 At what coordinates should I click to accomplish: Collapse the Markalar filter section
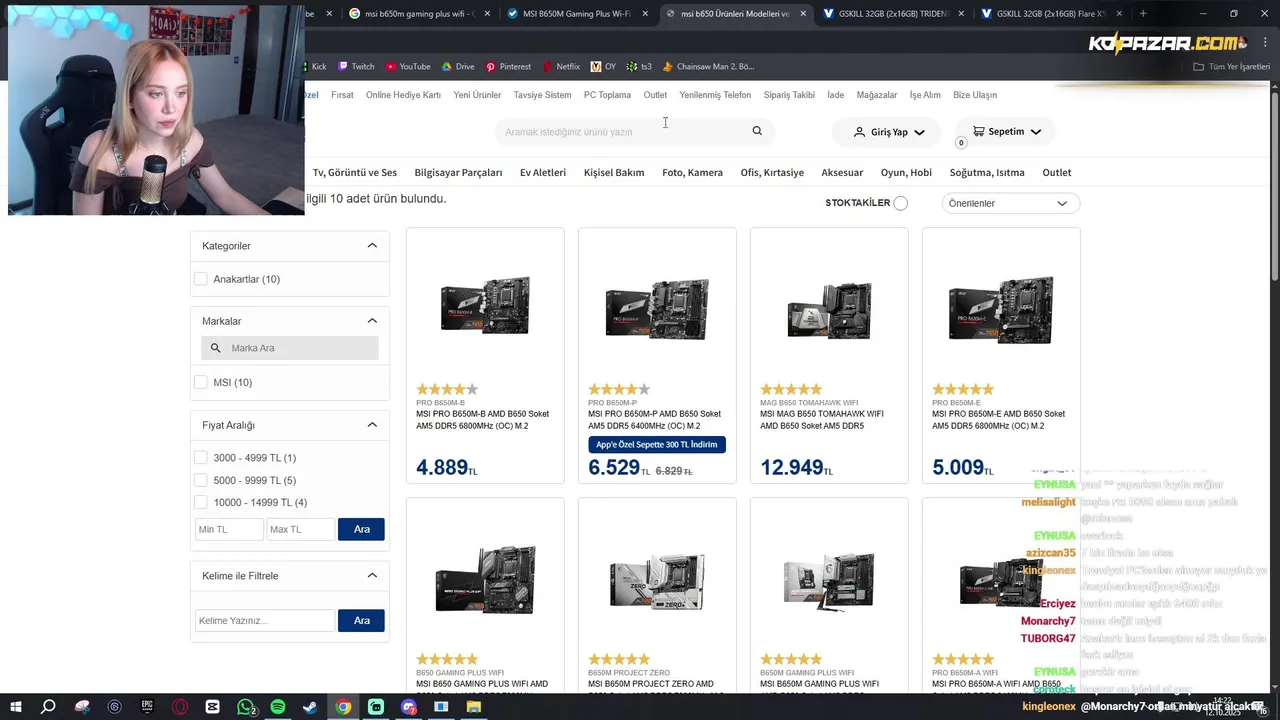coord(372,320)
